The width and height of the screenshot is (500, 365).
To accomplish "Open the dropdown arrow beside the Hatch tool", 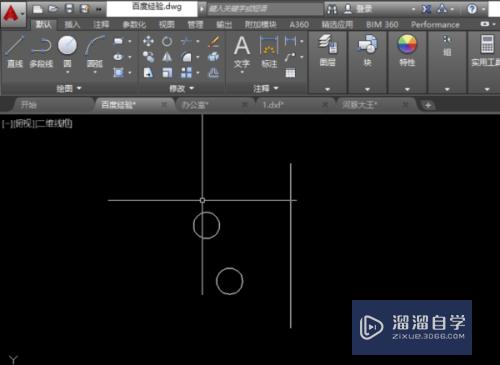I will click(x=130, y=73).
